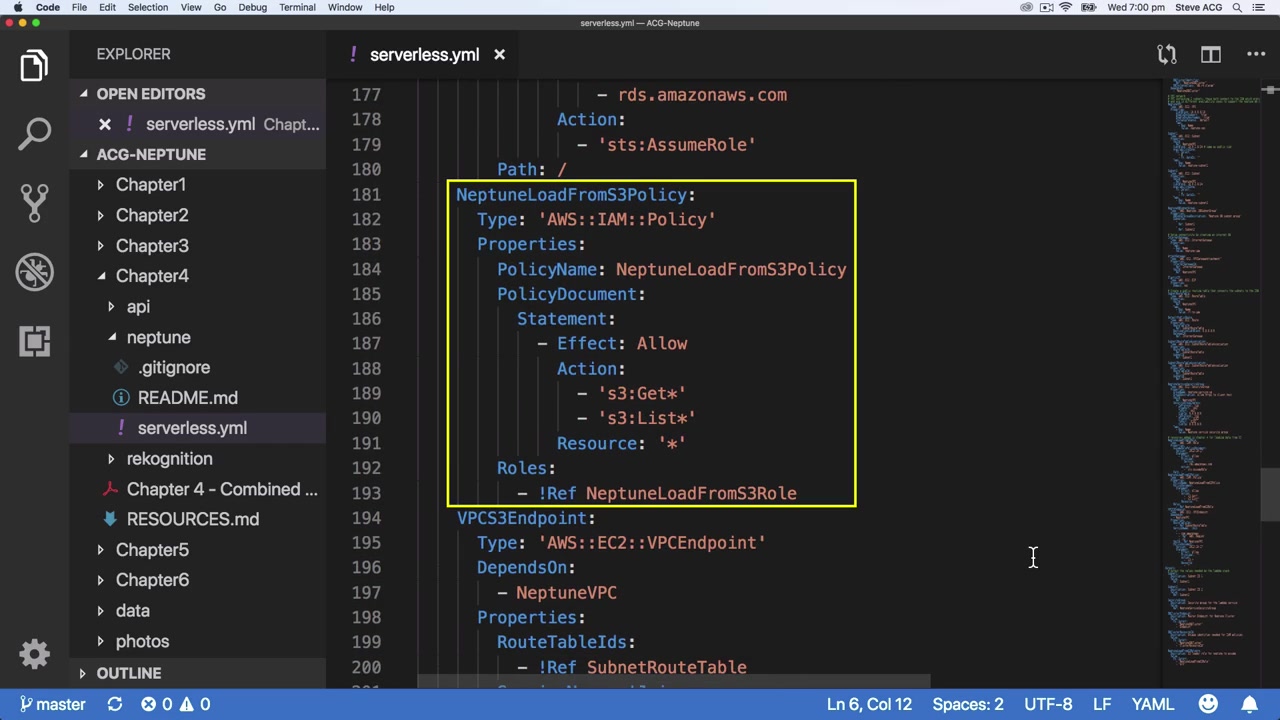This screenshot has width=1280, height=720.
Task: Open the Manage gear settings icon
Action: point(34,654)
